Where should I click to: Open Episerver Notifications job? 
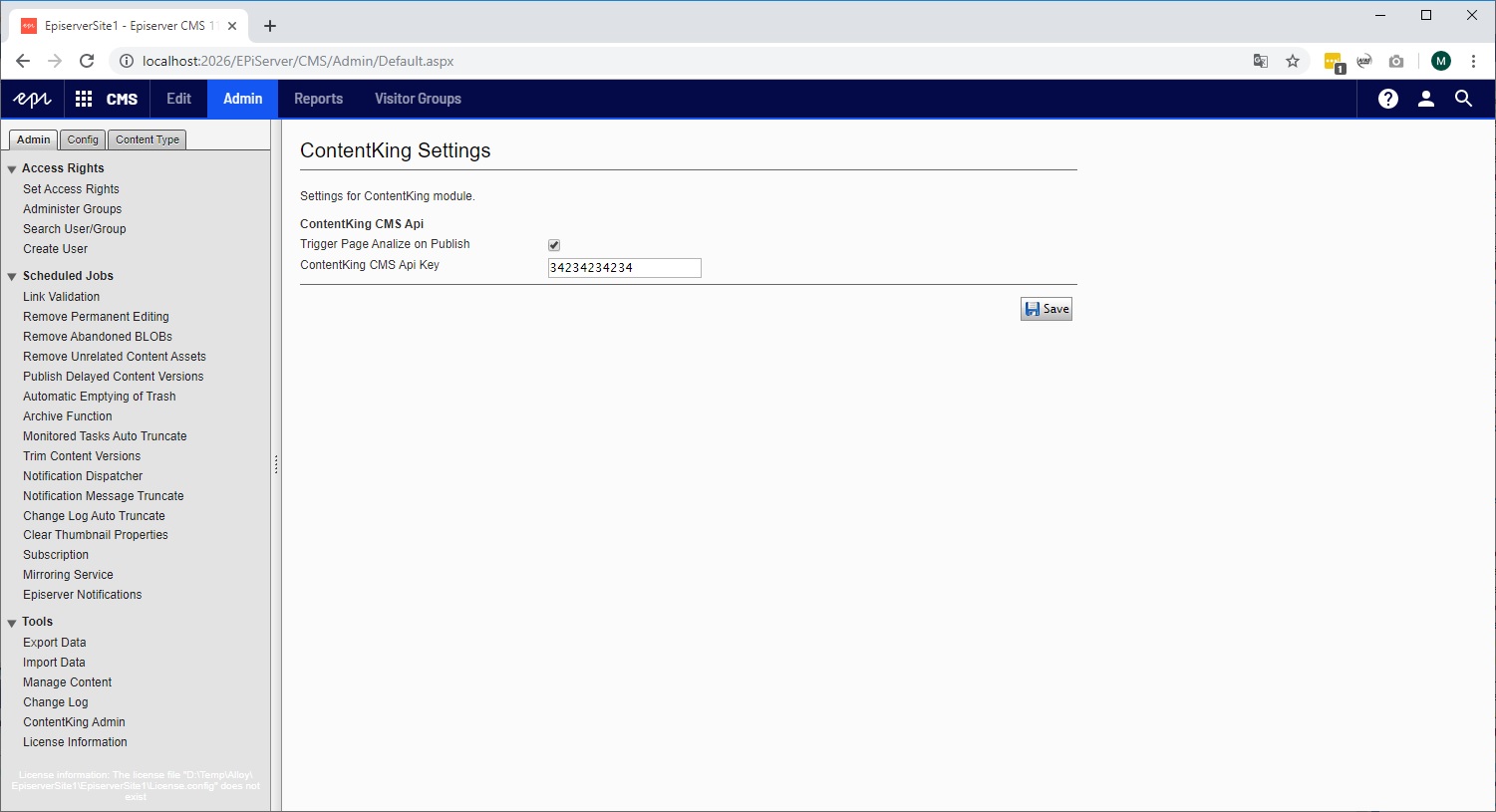click(83, 595)
